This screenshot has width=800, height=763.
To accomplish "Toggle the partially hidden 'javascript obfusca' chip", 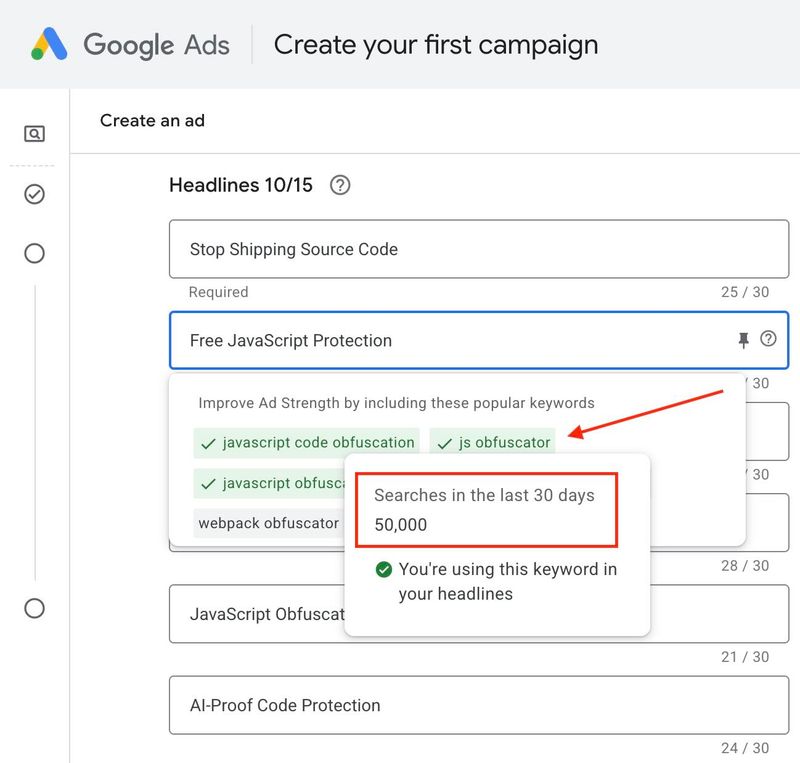I will [x=268, y=483].
